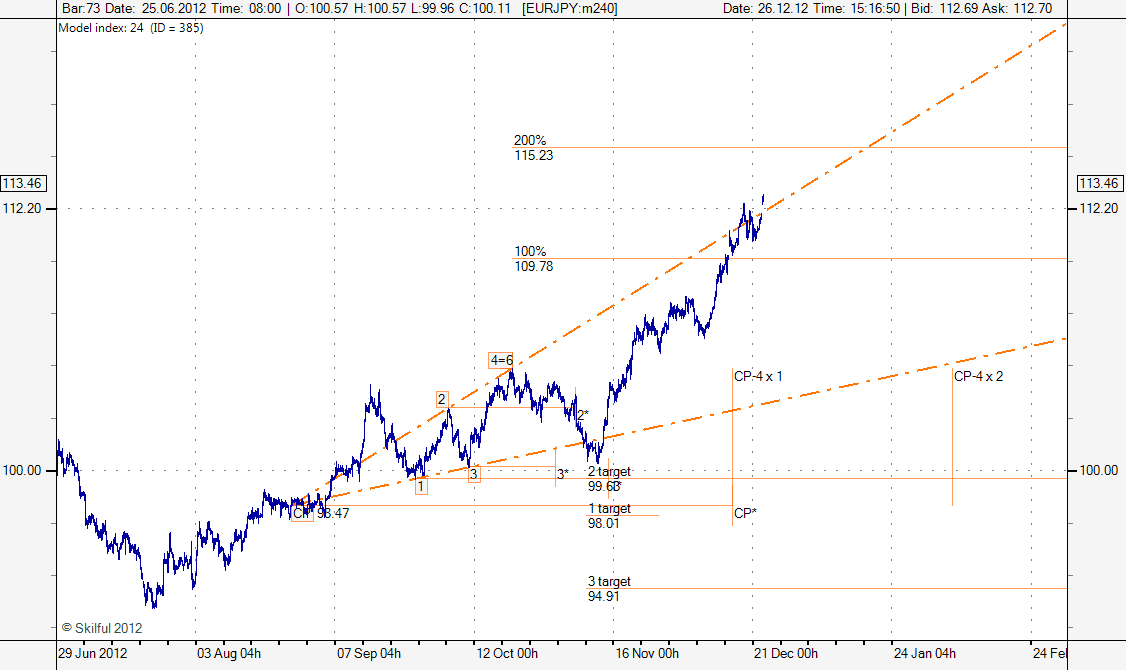The width and height of the screenshot is (1126, 670).
Task: Select the wave point marker labeled 2
Action: [442, 399]
